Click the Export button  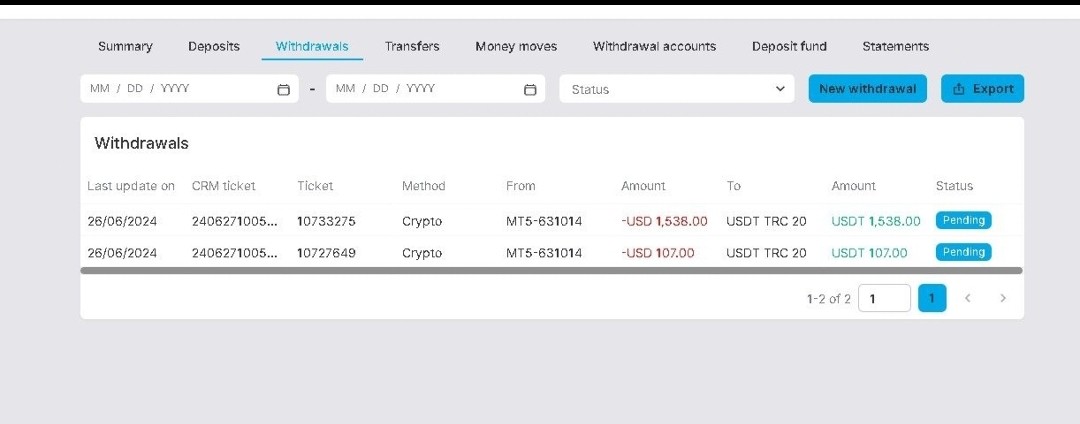click(982, 89)
